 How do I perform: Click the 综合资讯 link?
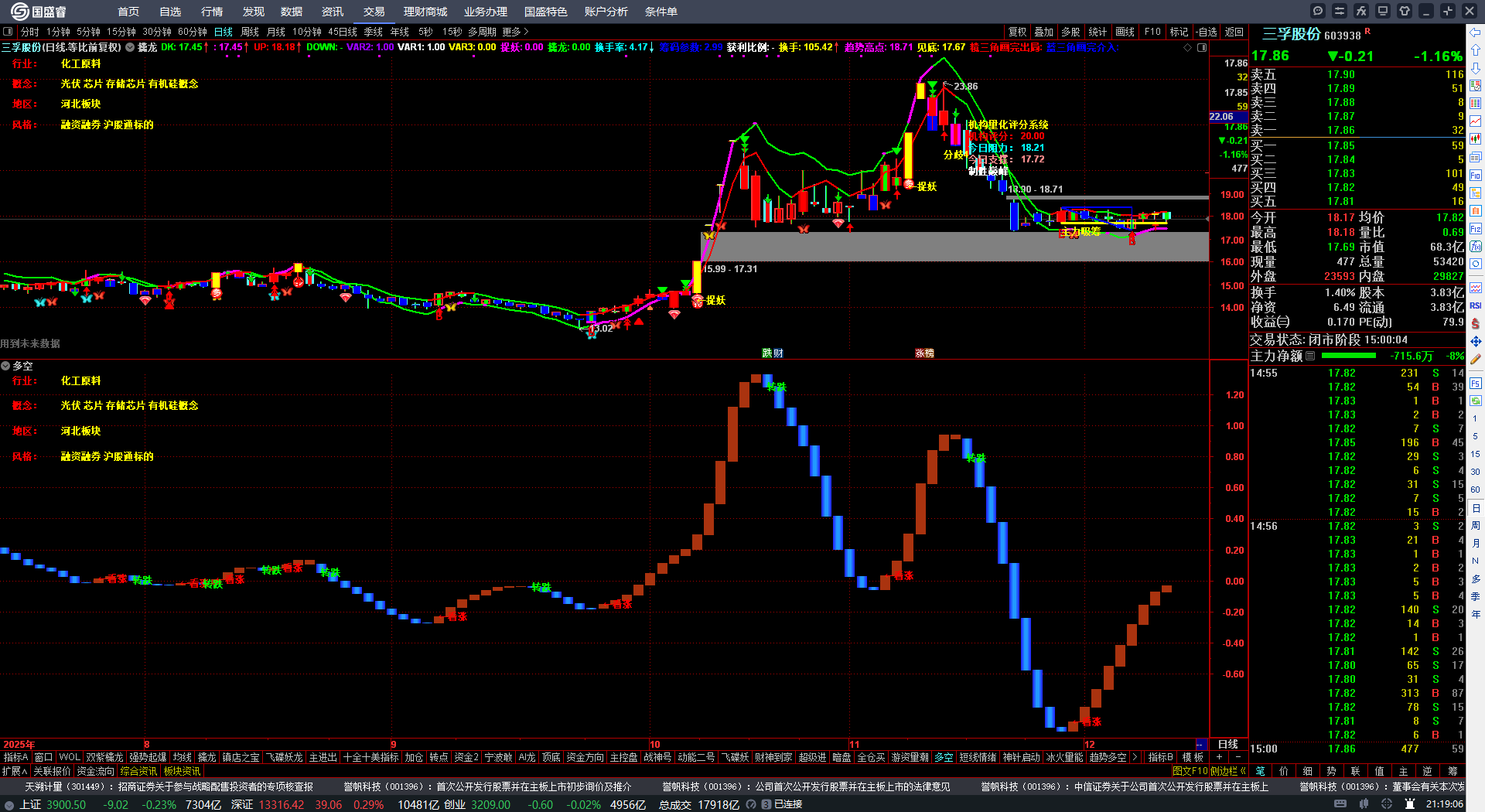[x=138, y=771]
